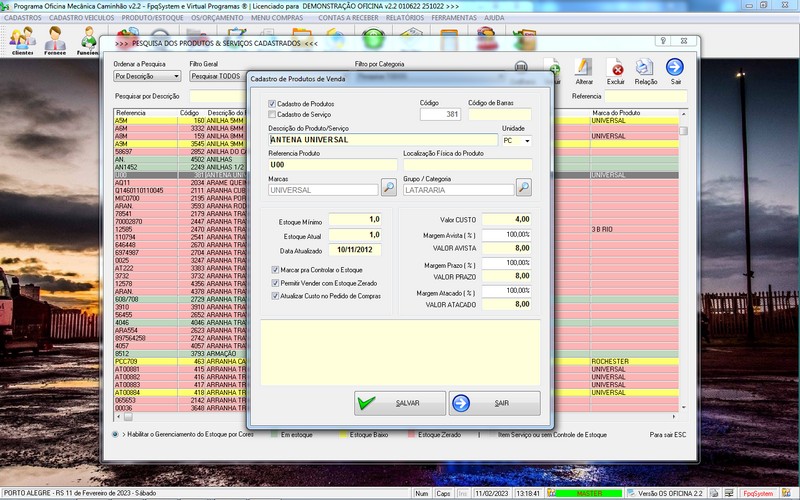
Task: Click the horizontal scrollbar of product list
Action: point(395,417)
